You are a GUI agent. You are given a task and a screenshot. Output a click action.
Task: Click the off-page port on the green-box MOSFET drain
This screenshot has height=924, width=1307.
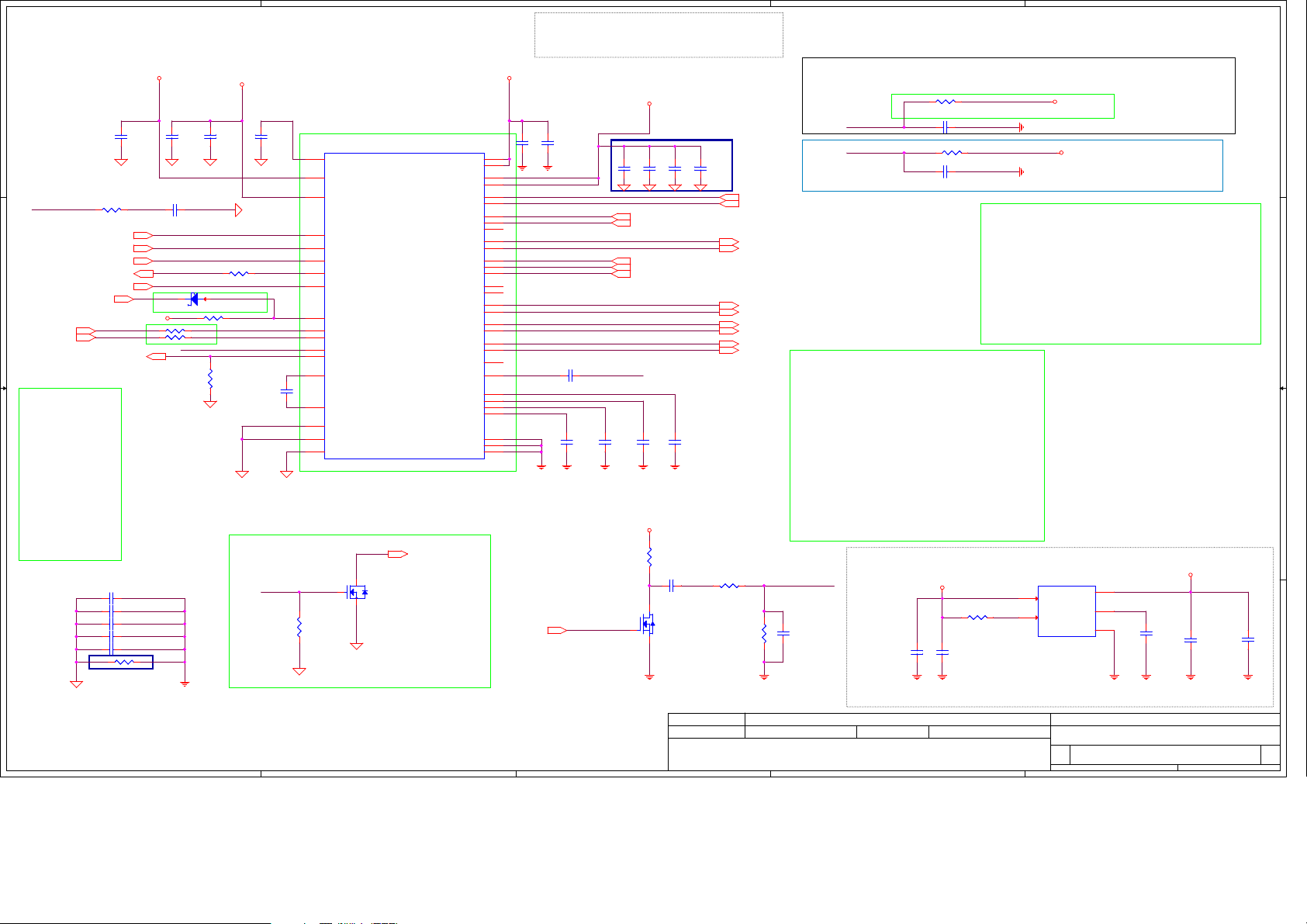point(398,554)
